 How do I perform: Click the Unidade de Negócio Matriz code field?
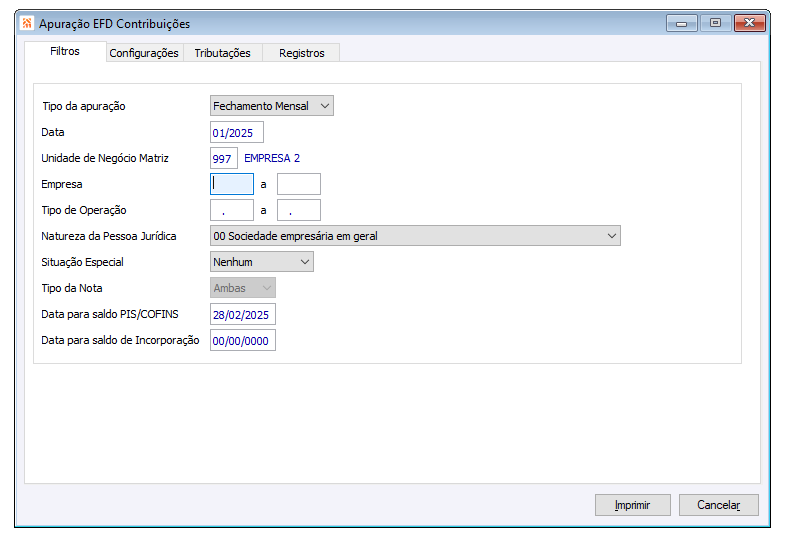[x=224, y=158]
